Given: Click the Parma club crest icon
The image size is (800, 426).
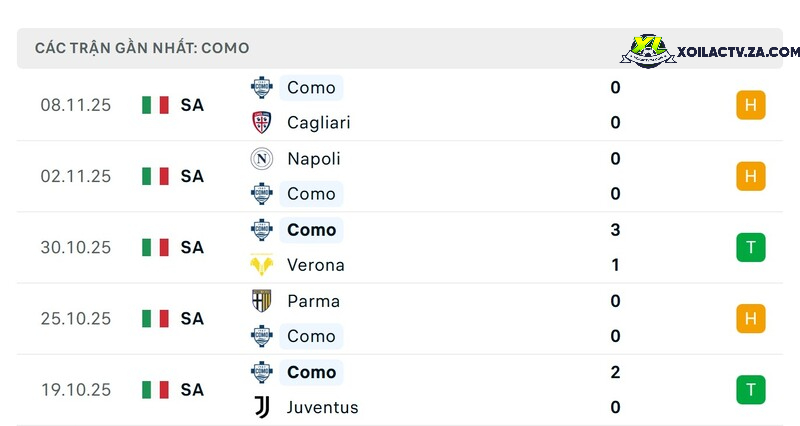Looking at the screenshot, I should pyautogui.click(x=262, y=301).
